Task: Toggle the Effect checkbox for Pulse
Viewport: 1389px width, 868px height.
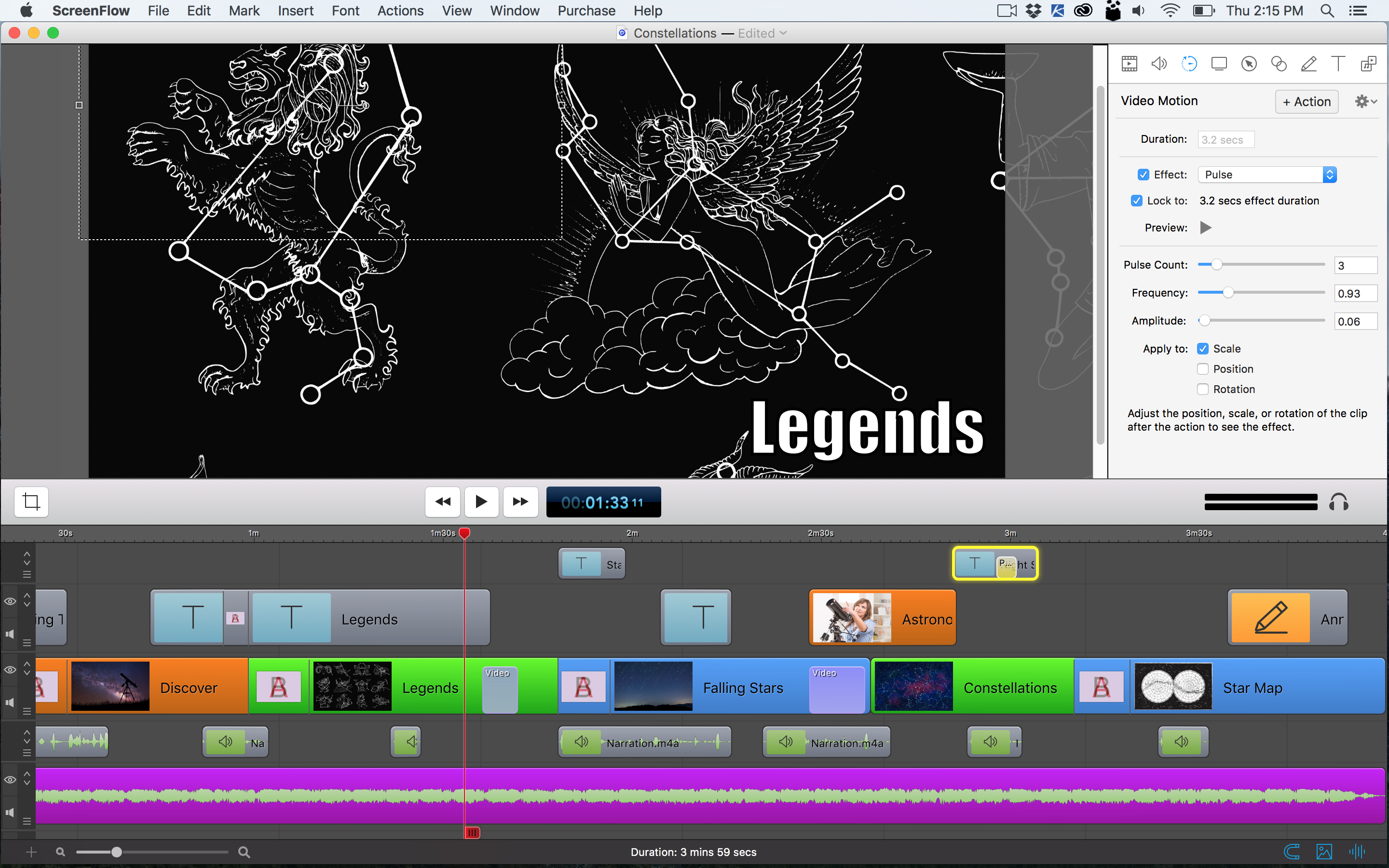Action: (x=1140, y=174)
